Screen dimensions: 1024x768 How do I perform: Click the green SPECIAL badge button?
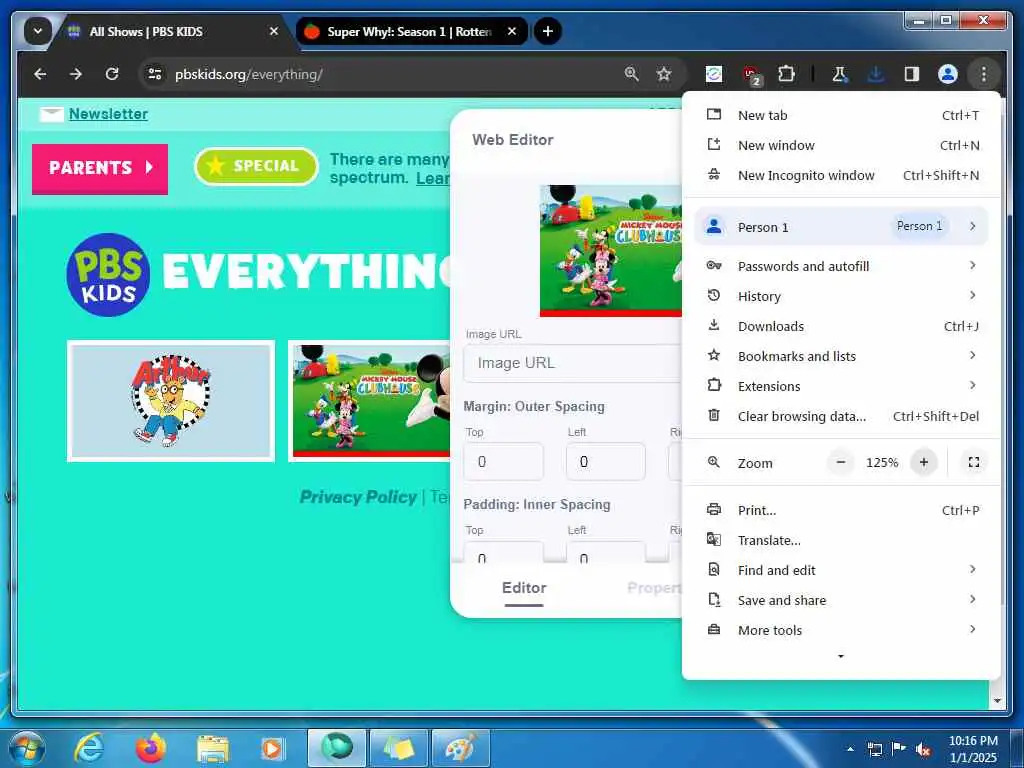(256, 166)
